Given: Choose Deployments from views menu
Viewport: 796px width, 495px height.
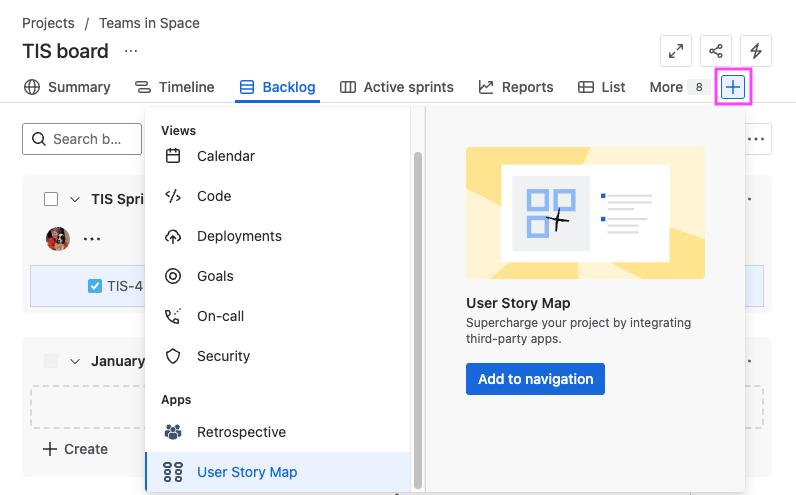Looking at the screenshot, I should [239, 236].
